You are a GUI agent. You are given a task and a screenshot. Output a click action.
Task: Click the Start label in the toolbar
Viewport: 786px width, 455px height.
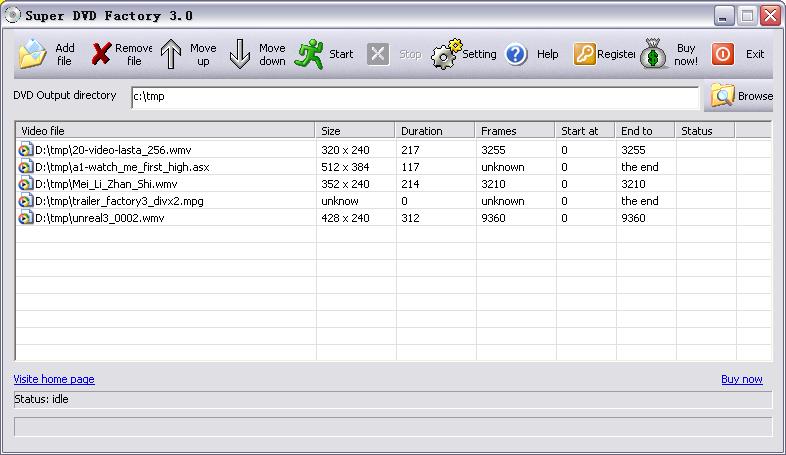pyautogui.click(x=341, y=54)
